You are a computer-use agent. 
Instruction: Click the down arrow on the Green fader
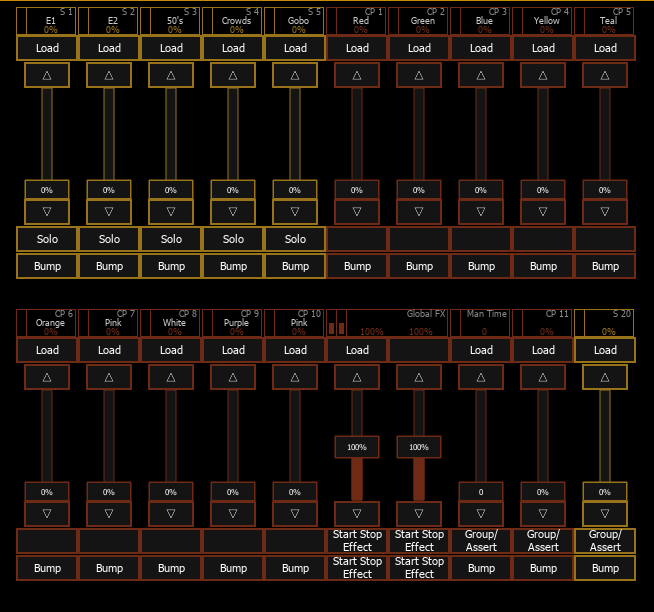tap(419, 212)
